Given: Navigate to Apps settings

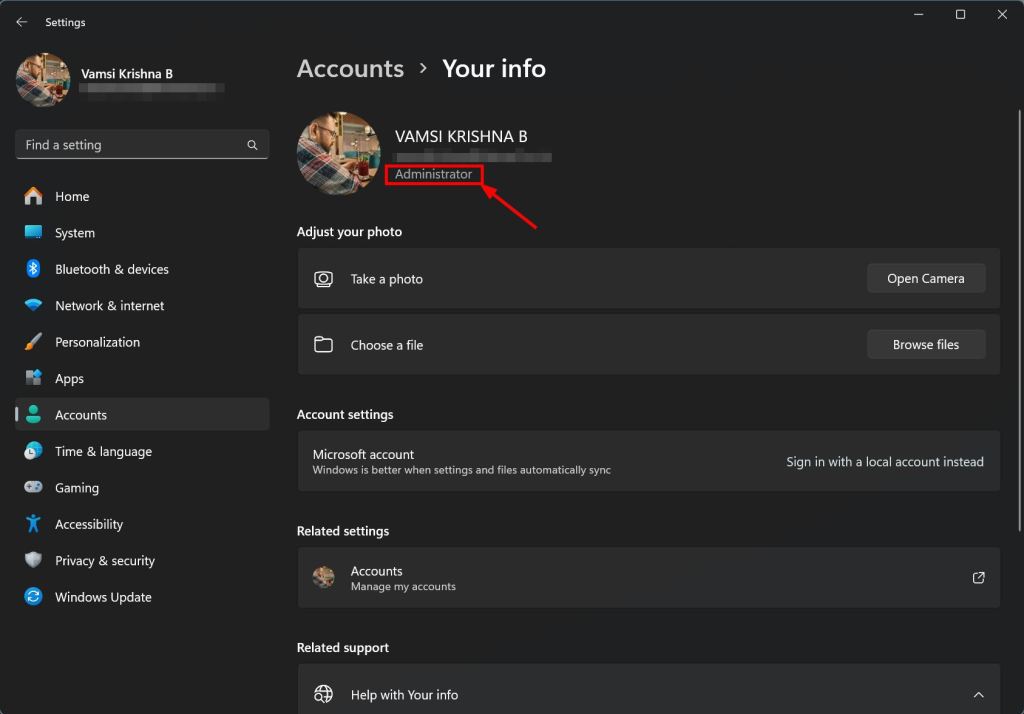Looking at the screenshot, I should (142, 378).
